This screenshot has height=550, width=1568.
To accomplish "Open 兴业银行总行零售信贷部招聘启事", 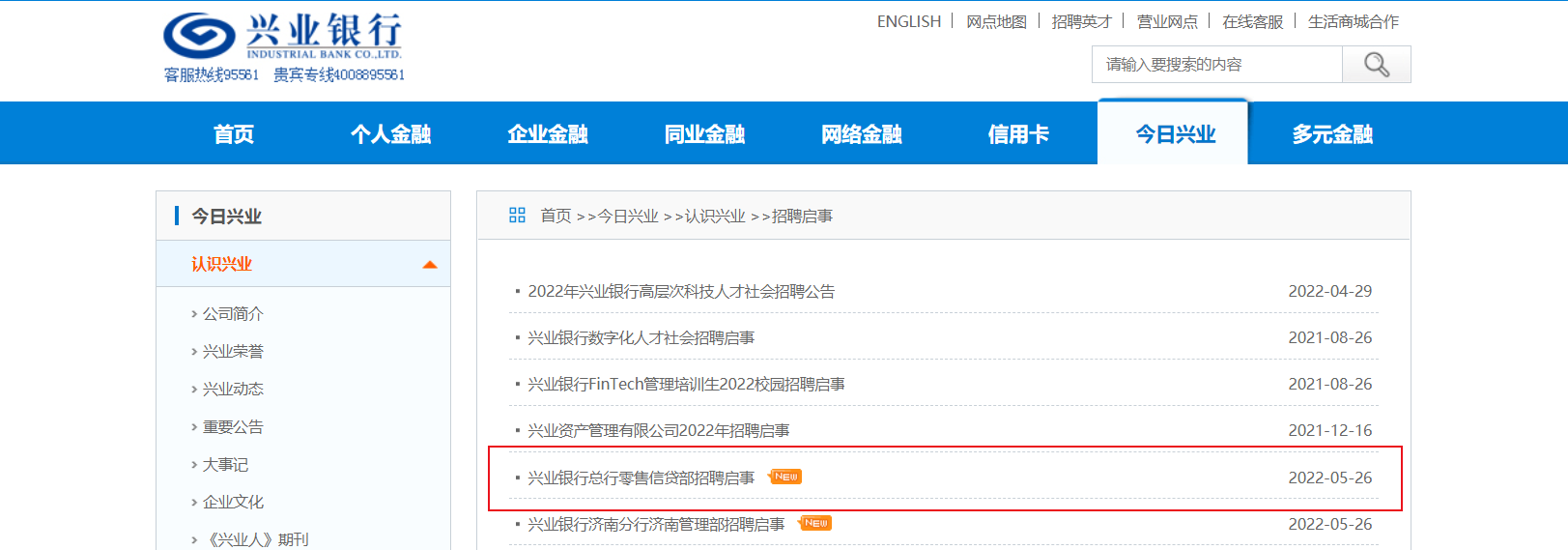I will coord(641,478).
